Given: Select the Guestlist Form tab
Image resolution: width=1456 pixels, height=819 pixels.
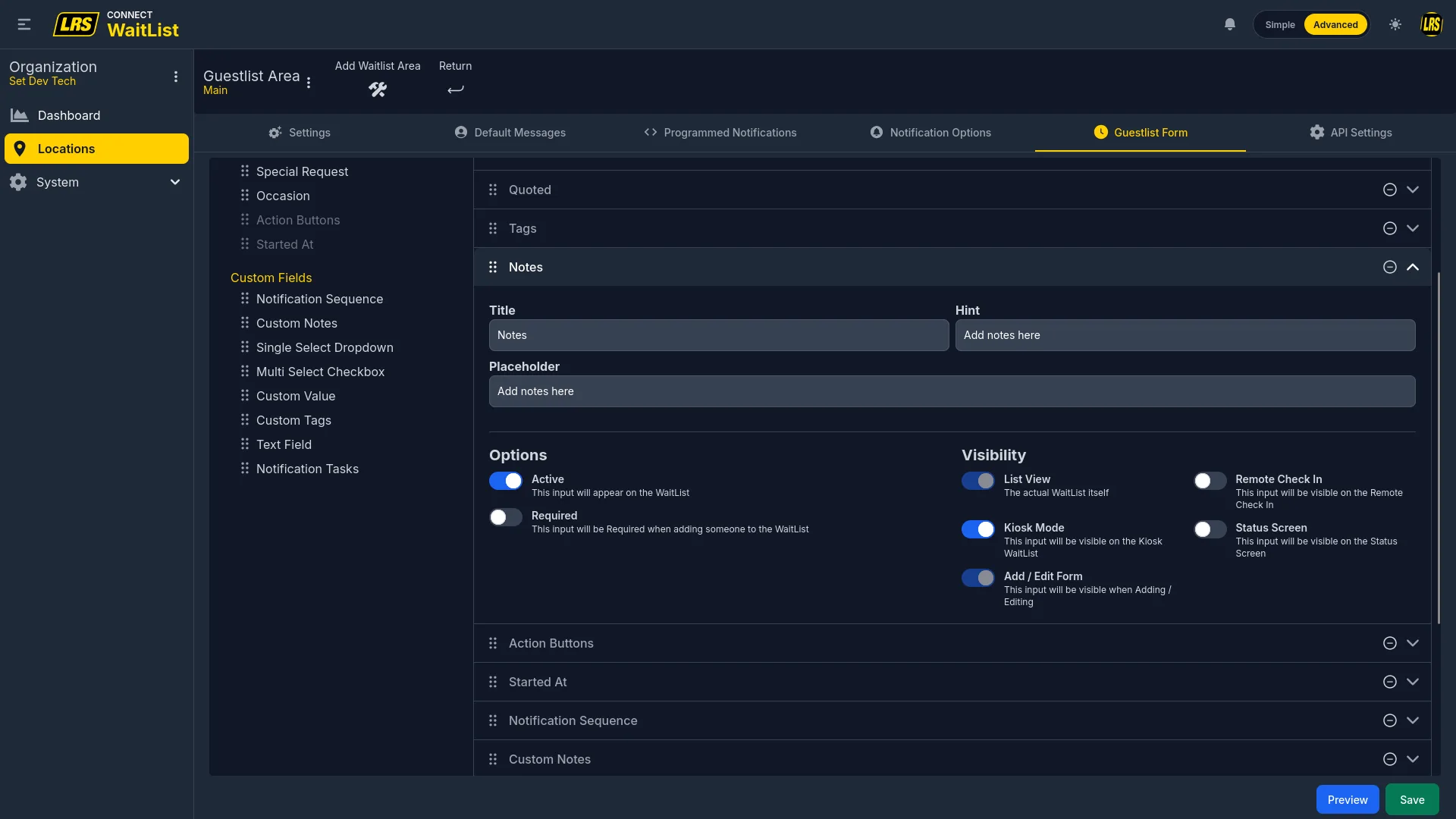Looking at the screenshot, I should [x=1141, y=133].
